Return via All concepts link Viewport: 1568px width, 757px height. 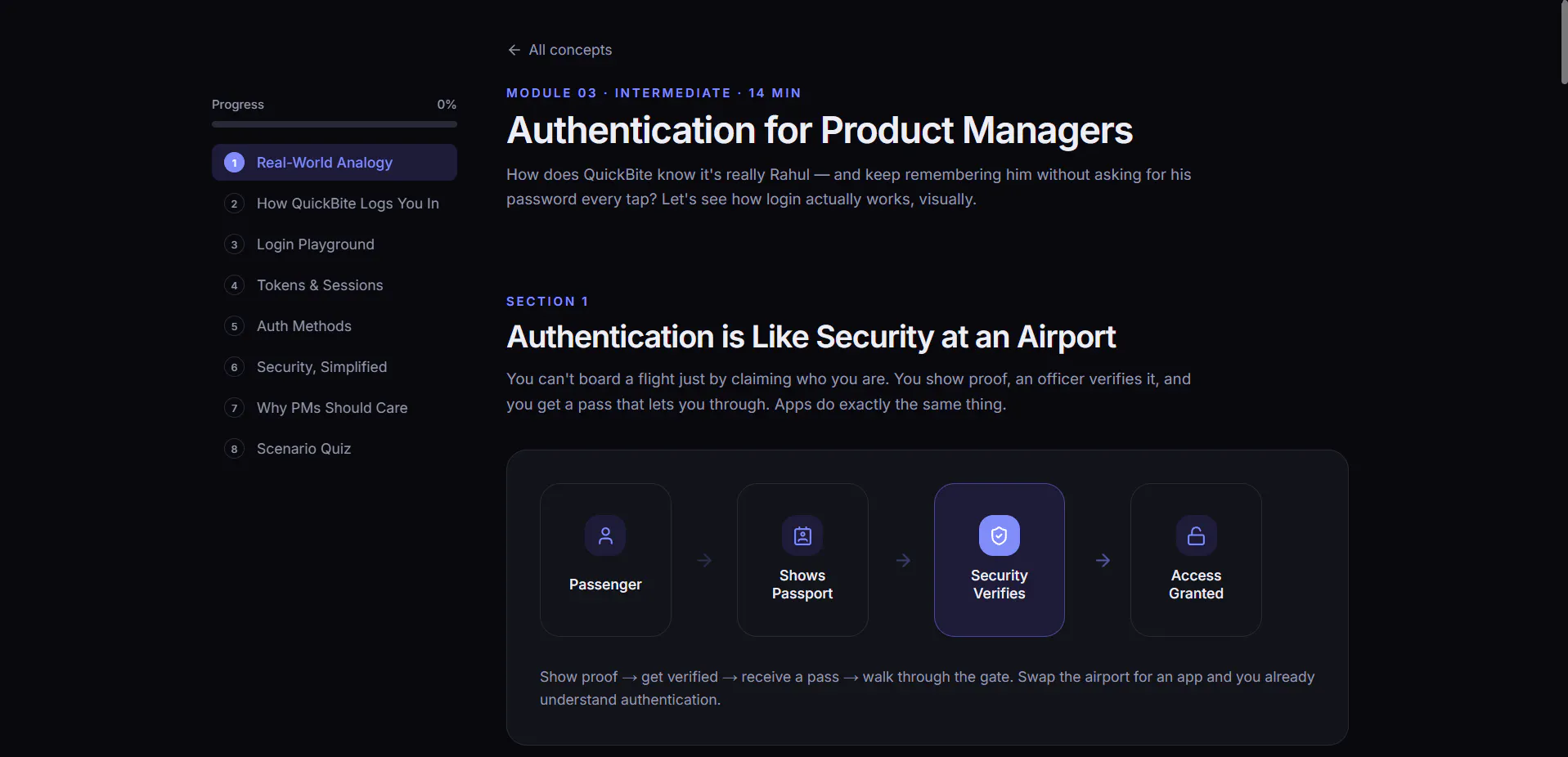pyautogui.click(x=559, y=50)
